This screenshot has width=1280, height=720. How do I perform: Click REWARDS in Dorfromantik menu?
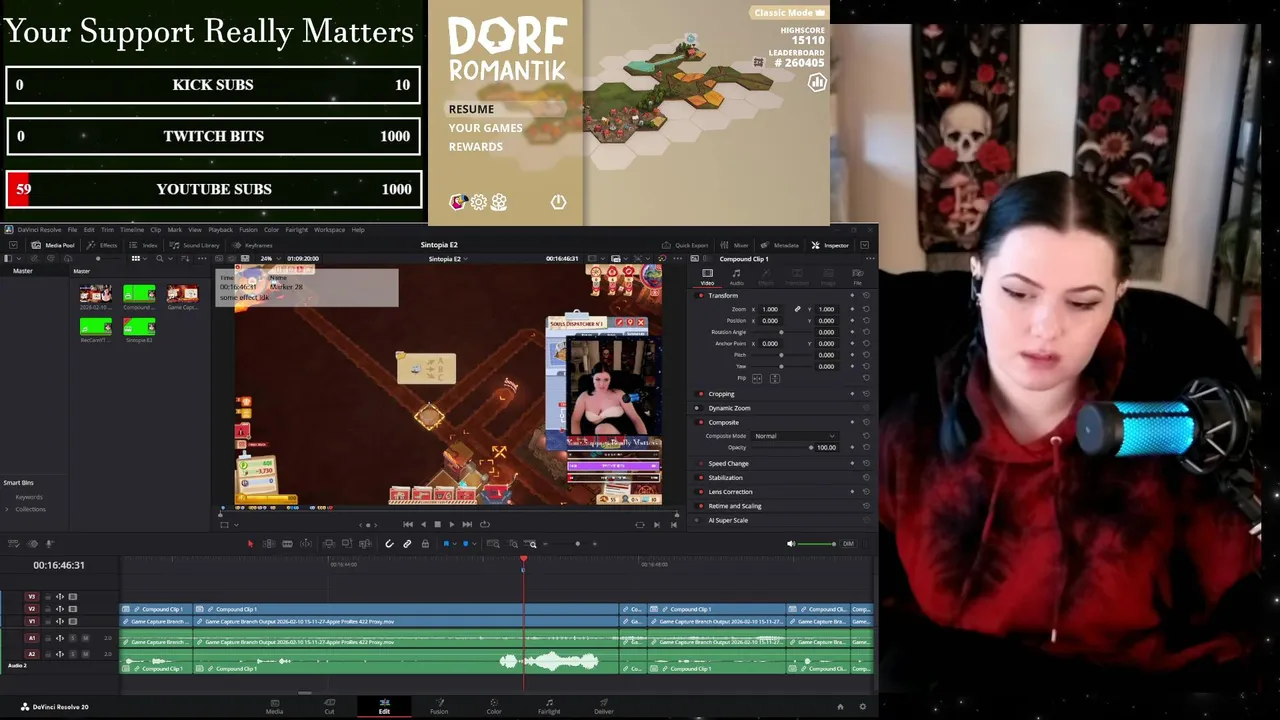coord(475,147)
